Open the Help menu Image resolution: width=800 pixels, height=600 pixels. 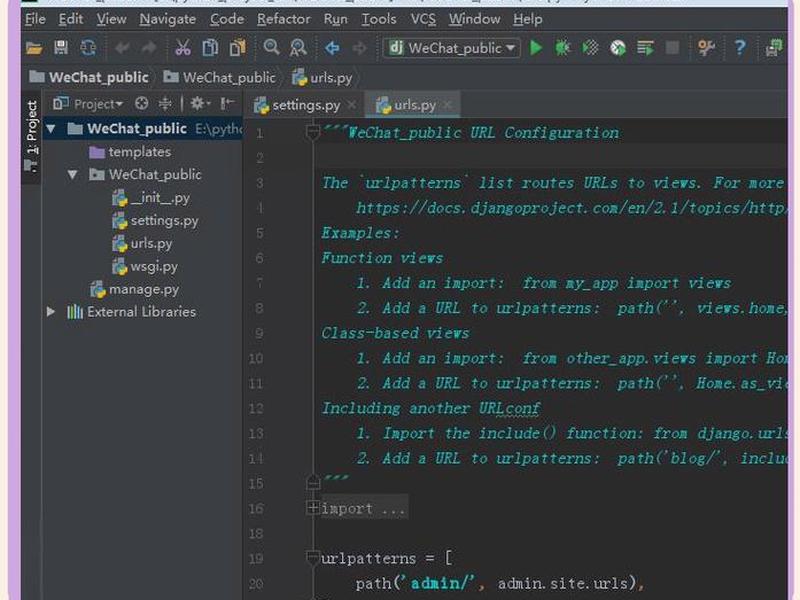point(528,19)
